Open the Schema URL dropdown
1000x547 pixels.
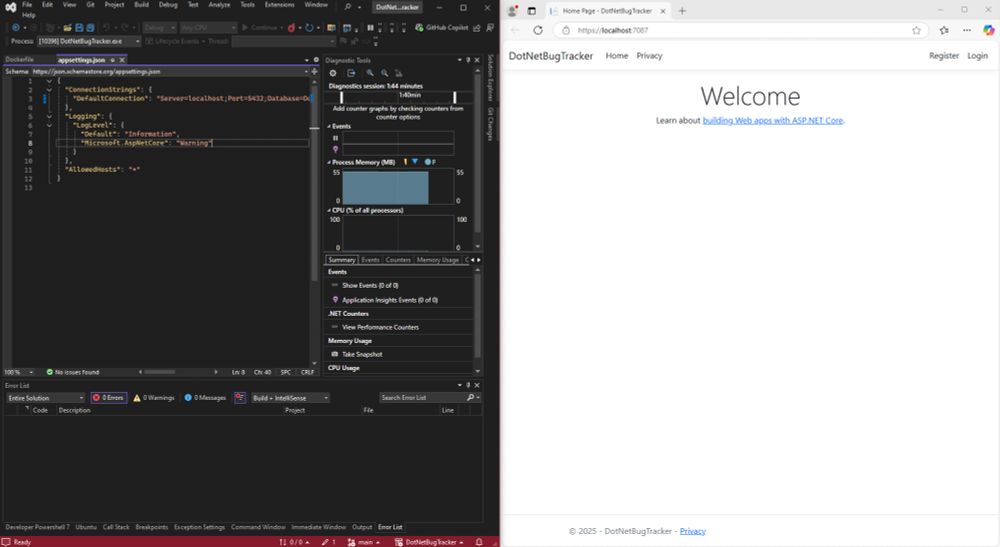coord(305,71)
